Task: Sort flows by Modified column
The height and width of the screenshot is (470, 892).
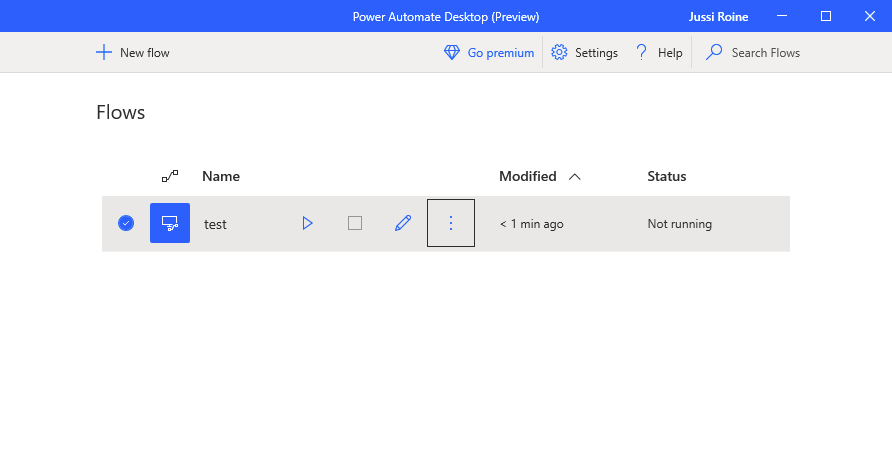Action: pyautogui.click(x=528, y=176)
